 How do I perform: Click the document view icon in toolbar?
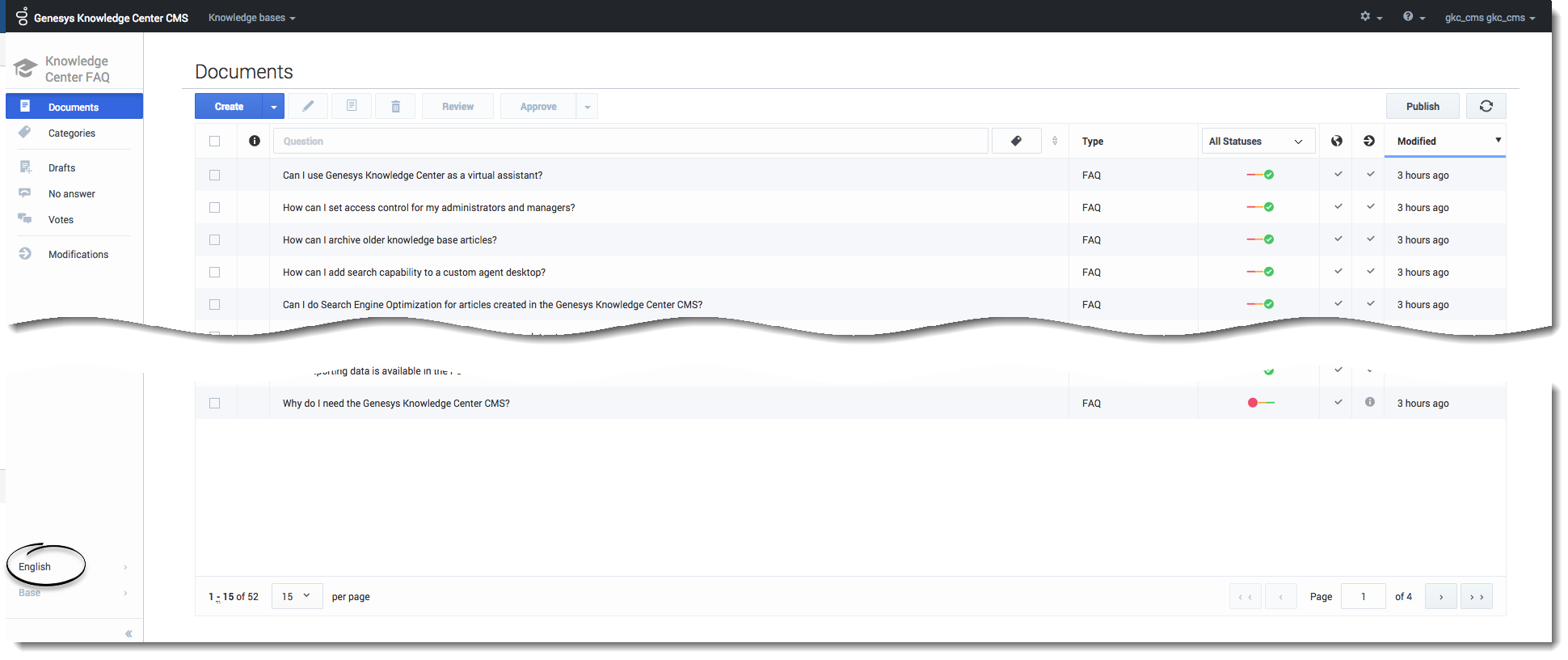click(x=352, y=106)
